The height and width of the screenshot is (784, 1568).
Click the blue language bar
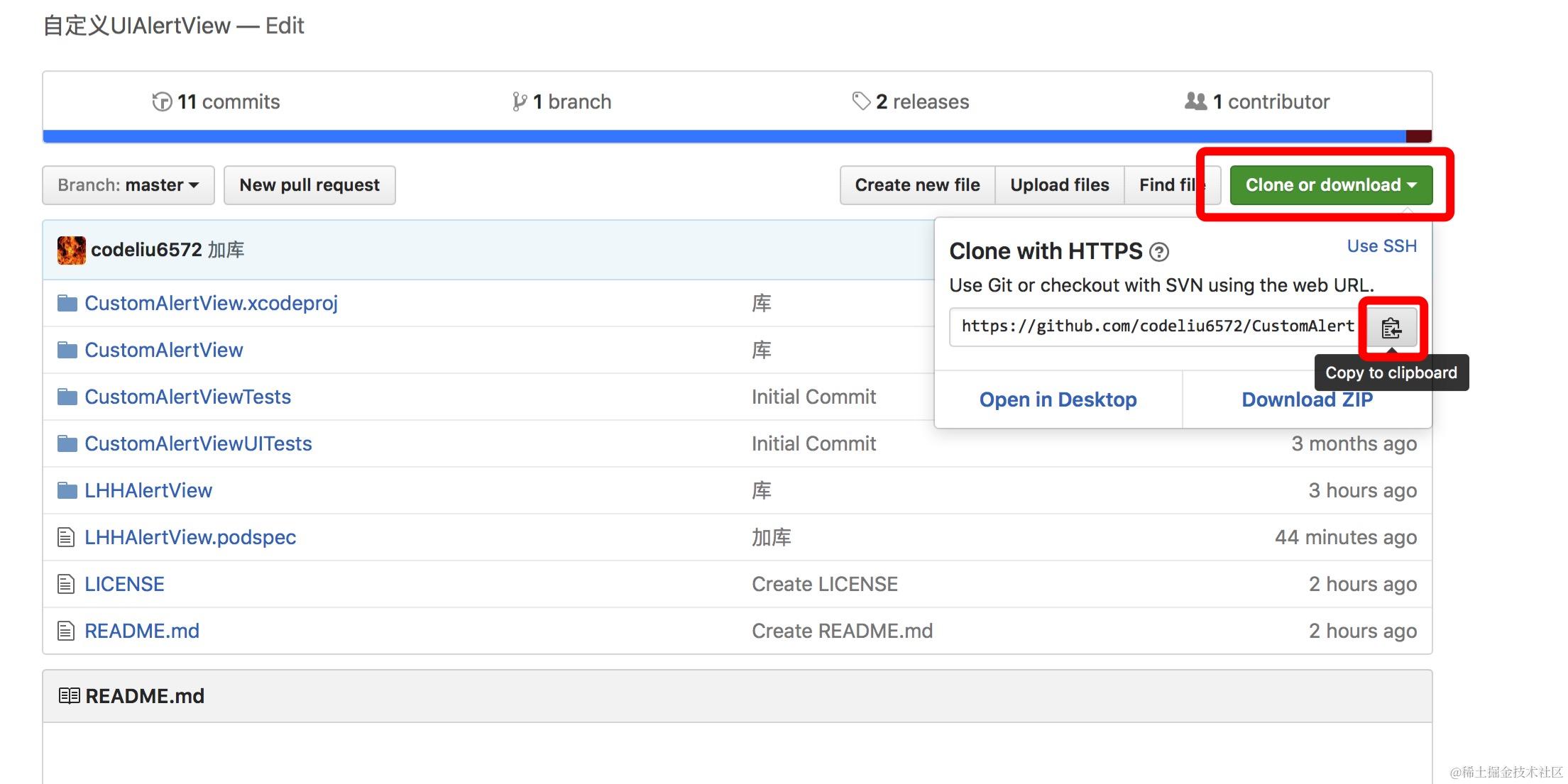pyautogui.click(x=710, y=136)
